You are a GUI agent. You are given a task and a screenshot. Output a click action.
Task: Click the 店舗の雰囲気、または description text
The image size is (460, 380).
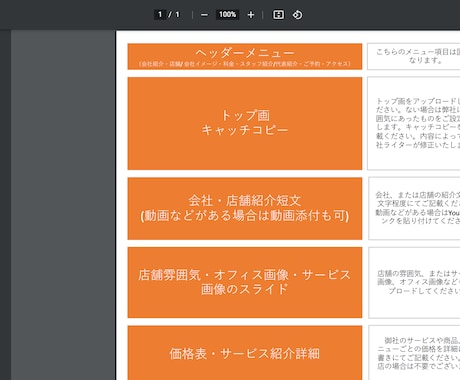click(x=418, y=282)
